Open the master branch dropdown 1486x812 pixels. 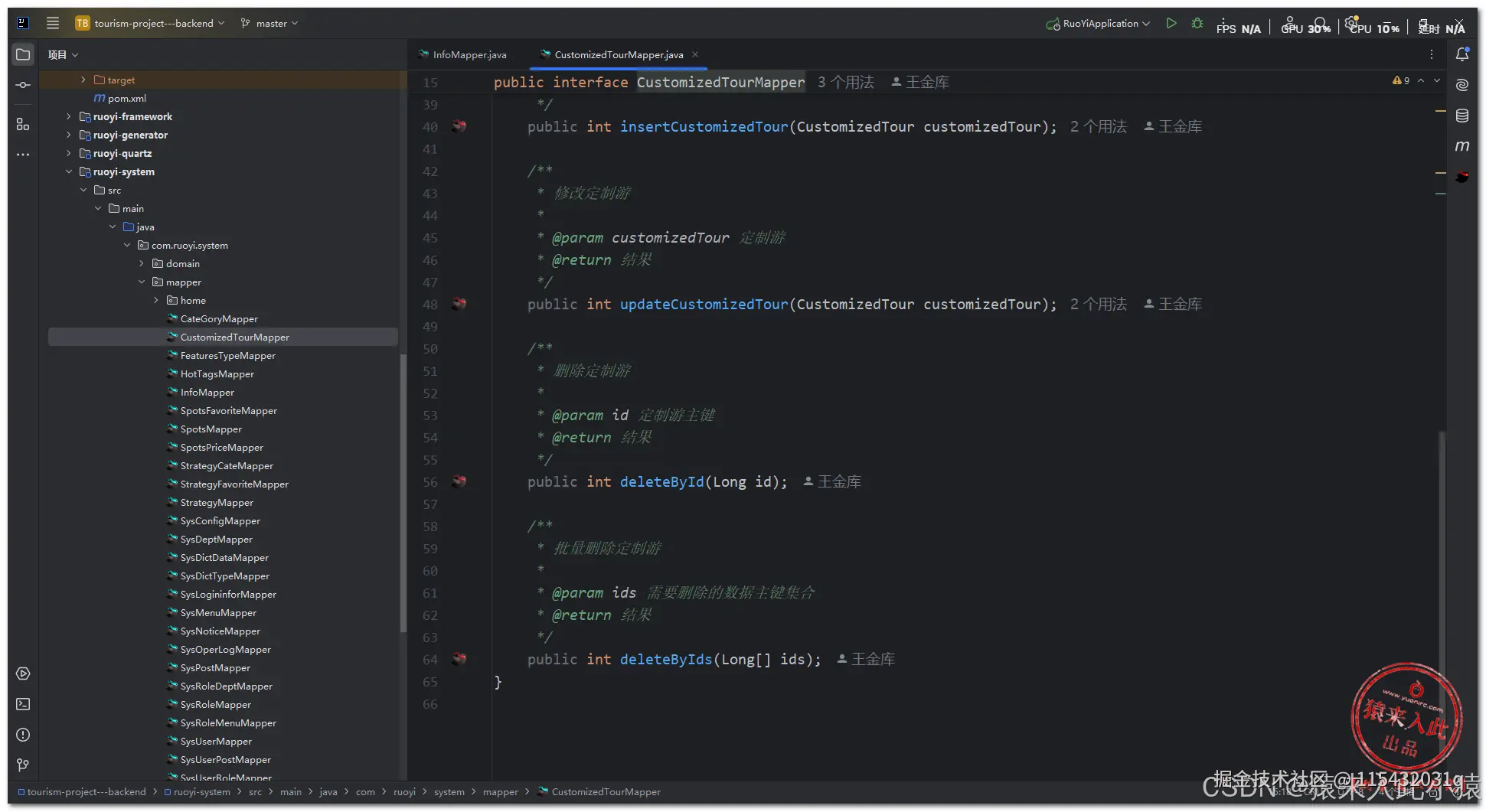pos(269,23)
